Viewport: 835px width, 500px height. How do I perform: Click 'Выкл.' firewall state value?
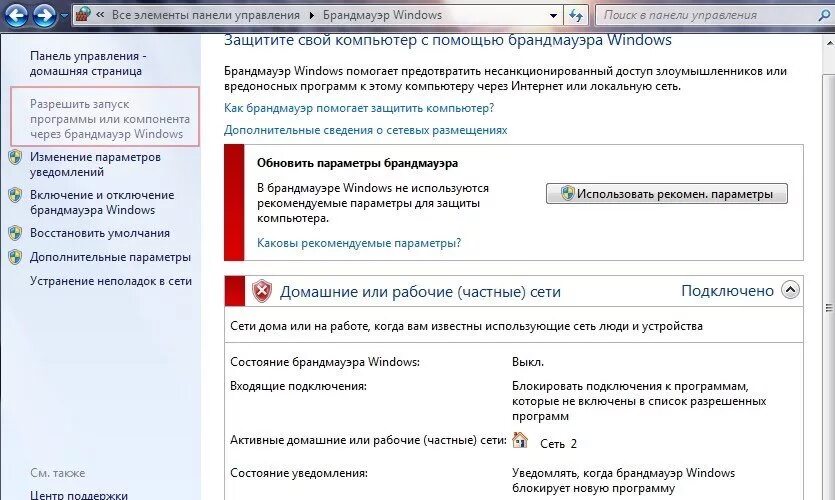528,362
